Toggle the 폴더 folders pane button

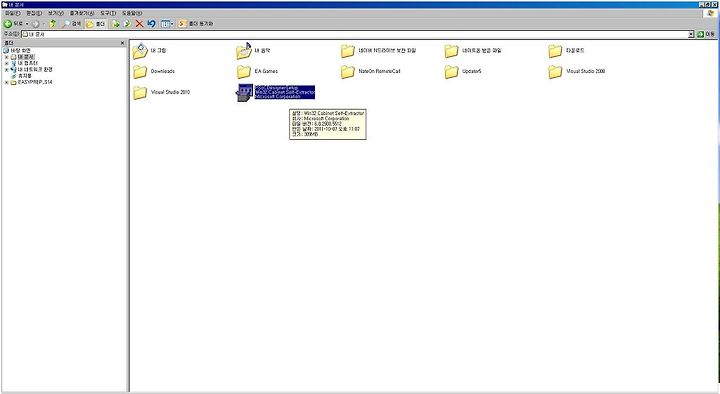coord(96,23)
